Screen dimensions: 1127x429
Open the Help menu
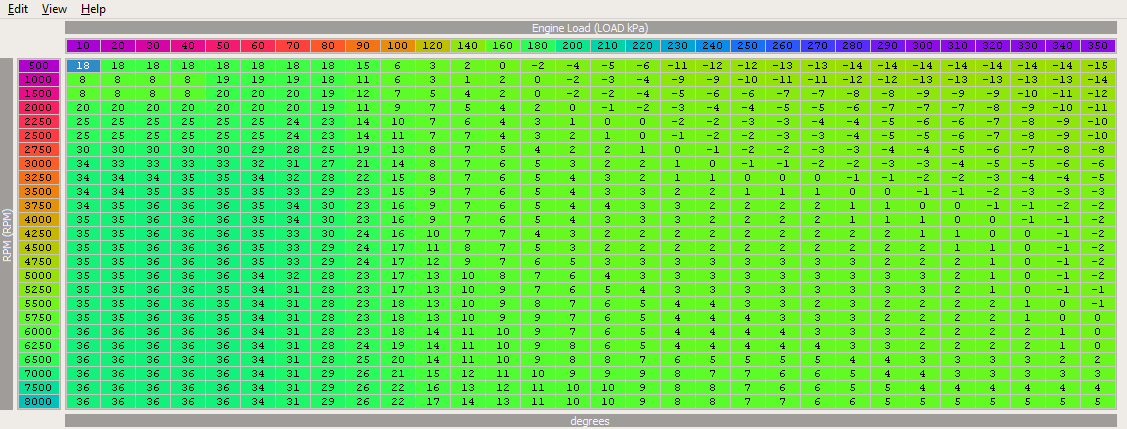[x=93, y=9]
